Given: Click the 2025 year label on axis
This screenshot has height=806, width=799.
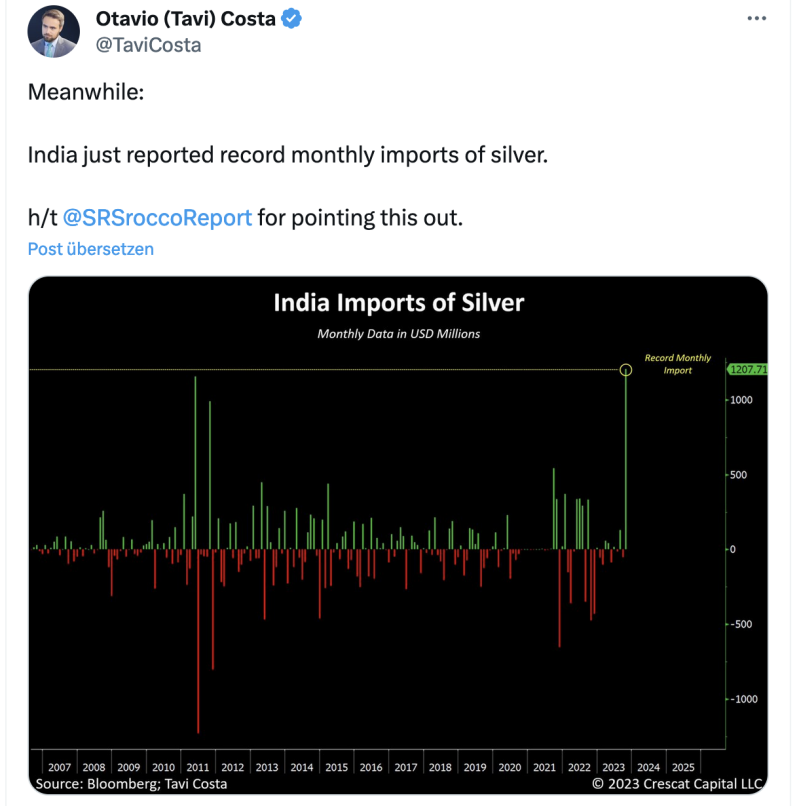Looking at the screenshot, I should coord(682,767).
